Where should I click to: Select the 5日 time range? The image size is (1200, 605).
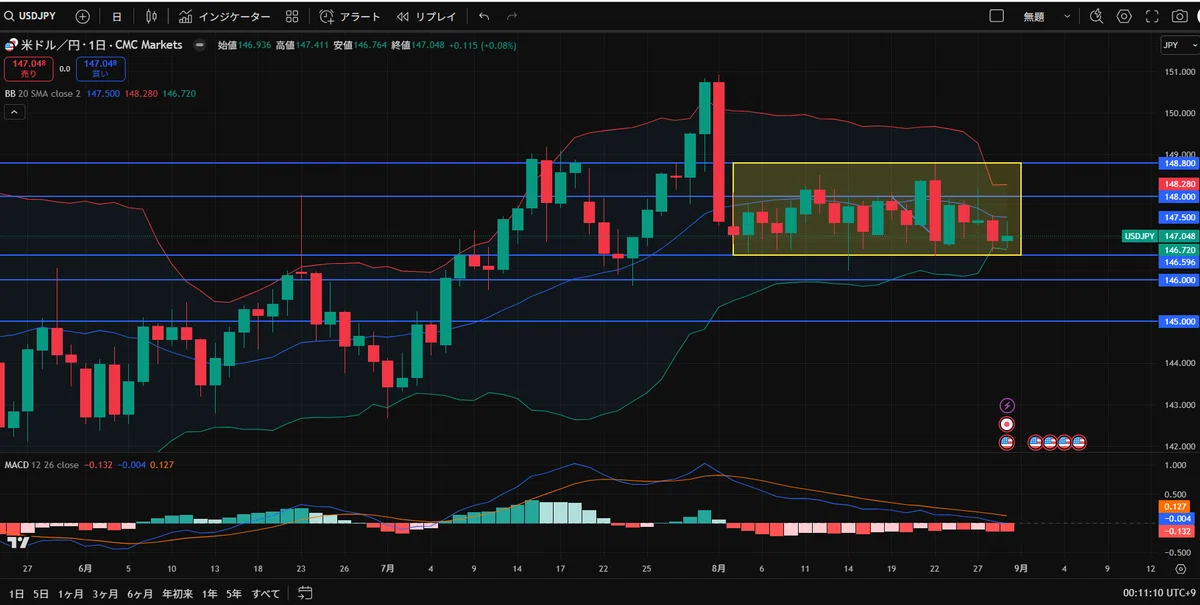(40, 593)
